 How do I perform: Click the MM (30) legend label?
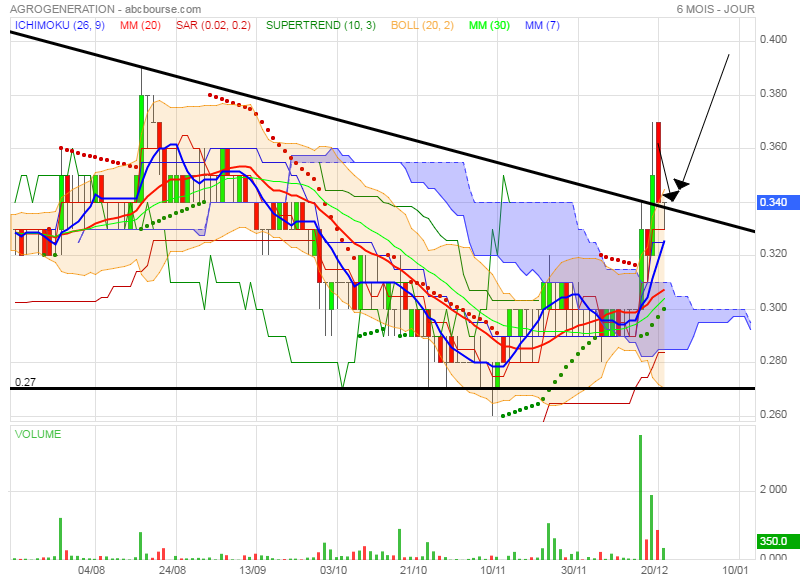click(489, 25)
